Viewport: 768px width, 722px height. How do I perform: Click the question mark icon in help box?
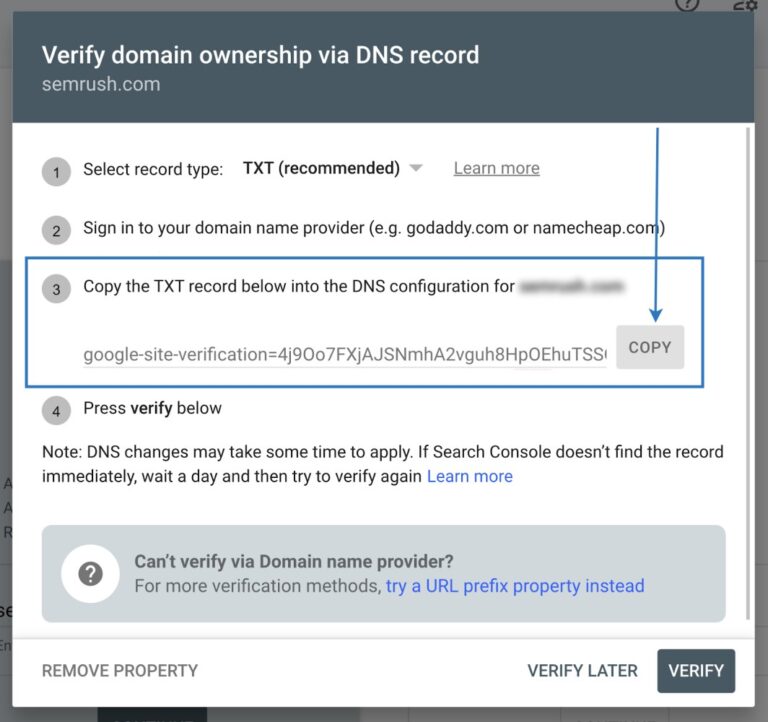[91, 574]
